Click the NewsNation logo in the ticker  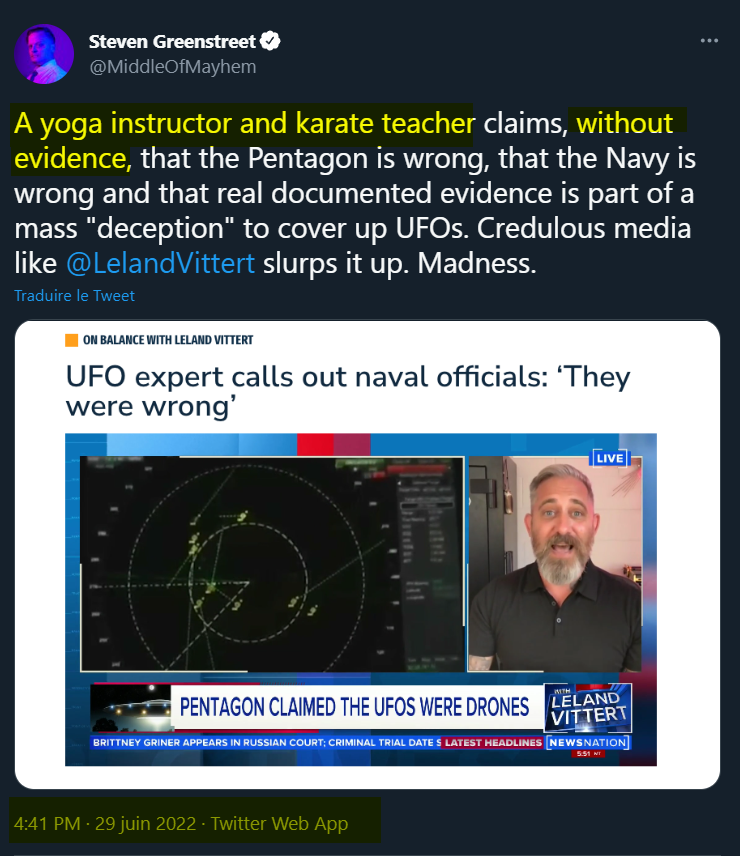[x=588, y=742]
